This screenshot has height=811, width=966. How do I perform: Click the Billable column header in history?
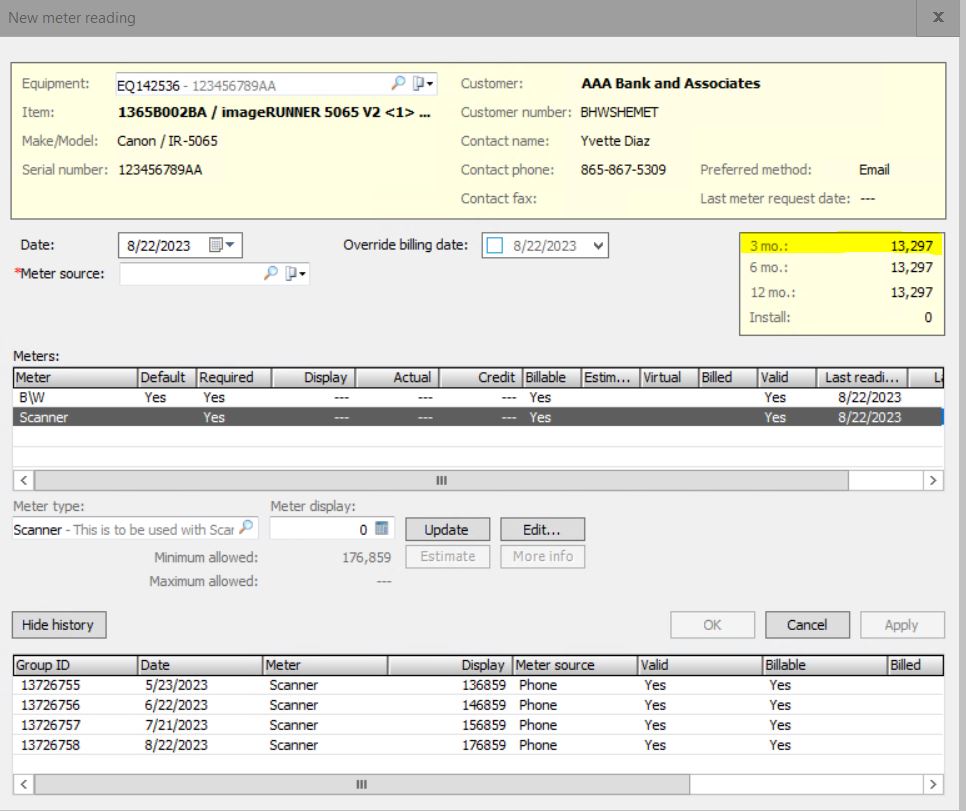(824, 665)
